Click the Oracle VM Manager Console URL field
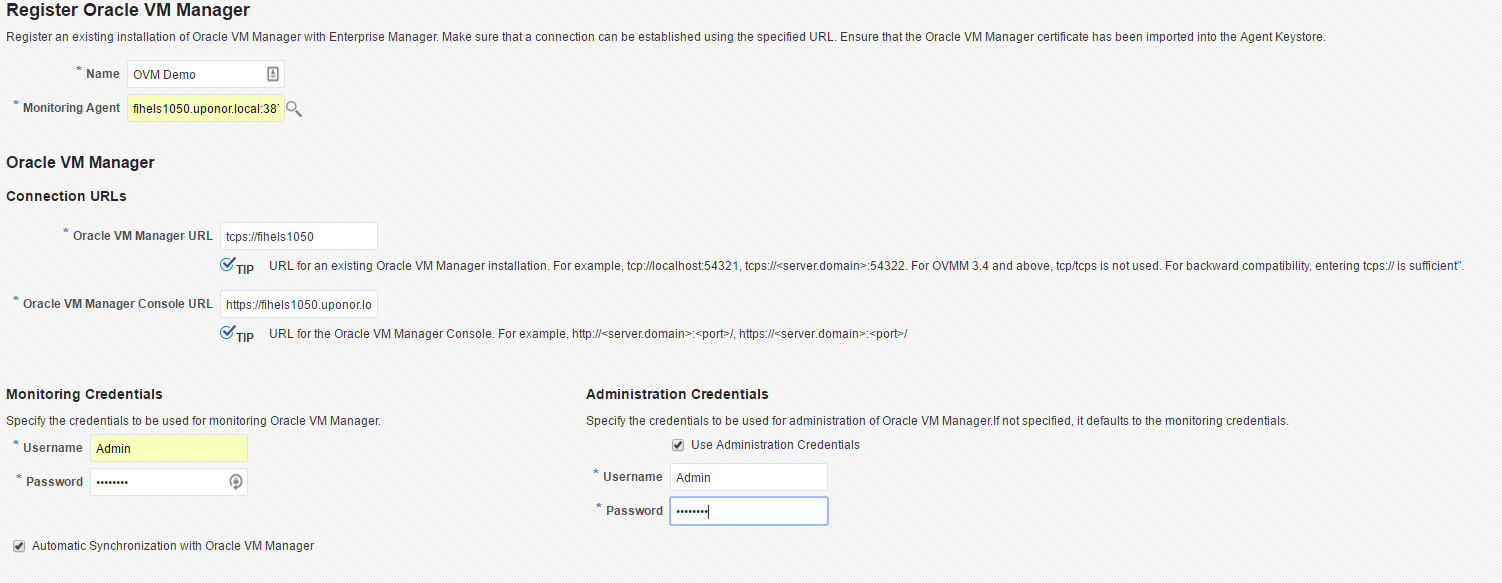 (299, 304)
